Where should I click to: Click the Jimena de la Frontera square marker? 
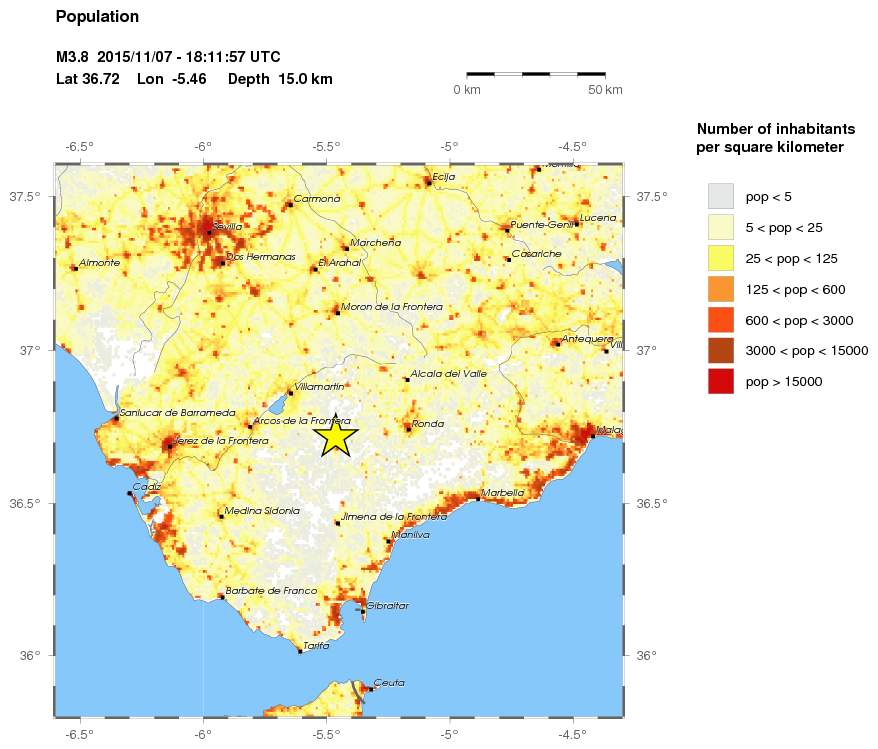coord(338,523)
